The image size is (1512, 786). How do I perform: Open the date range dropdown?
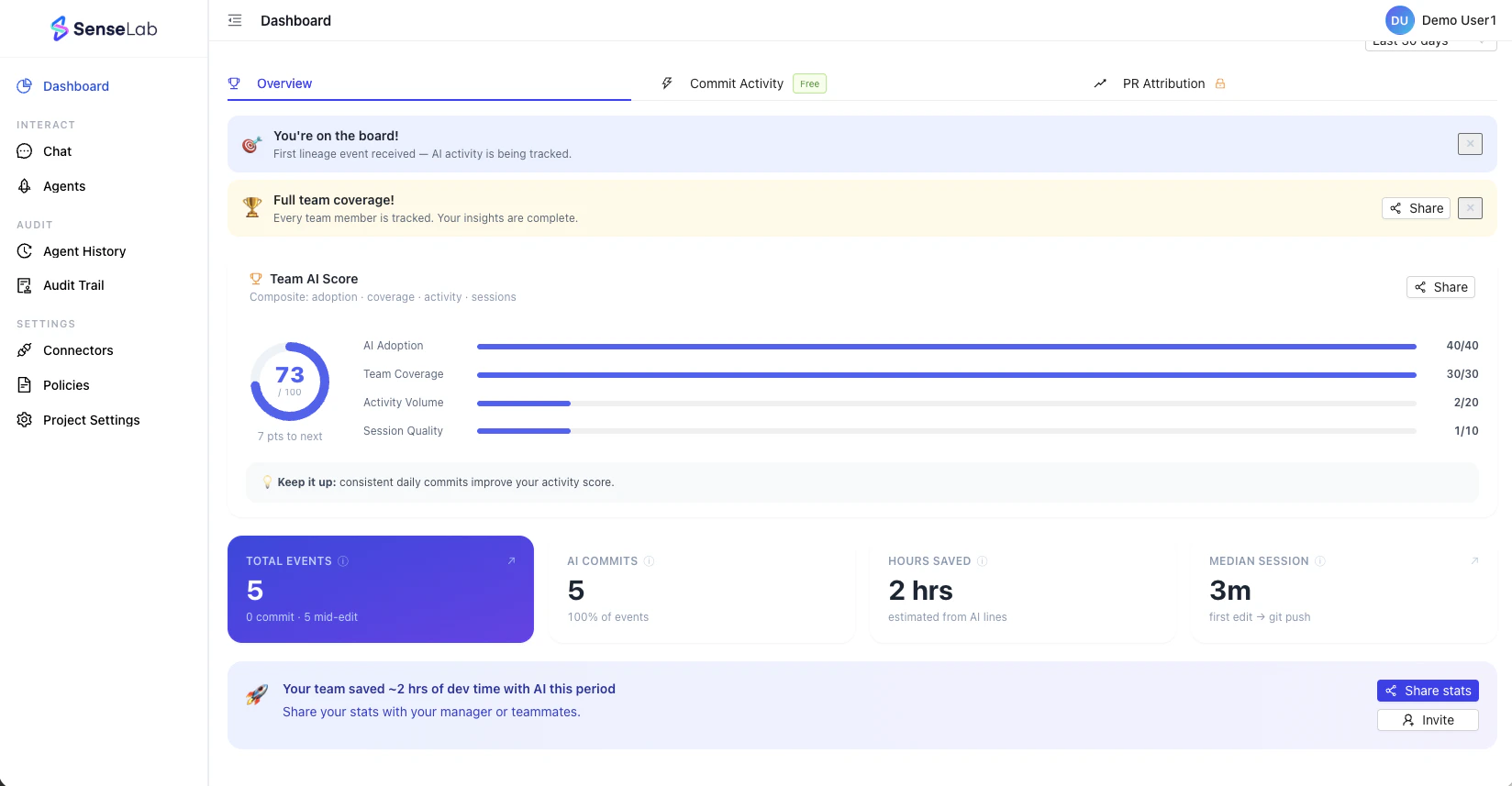pyautogui.click(x=1431, y=43)
